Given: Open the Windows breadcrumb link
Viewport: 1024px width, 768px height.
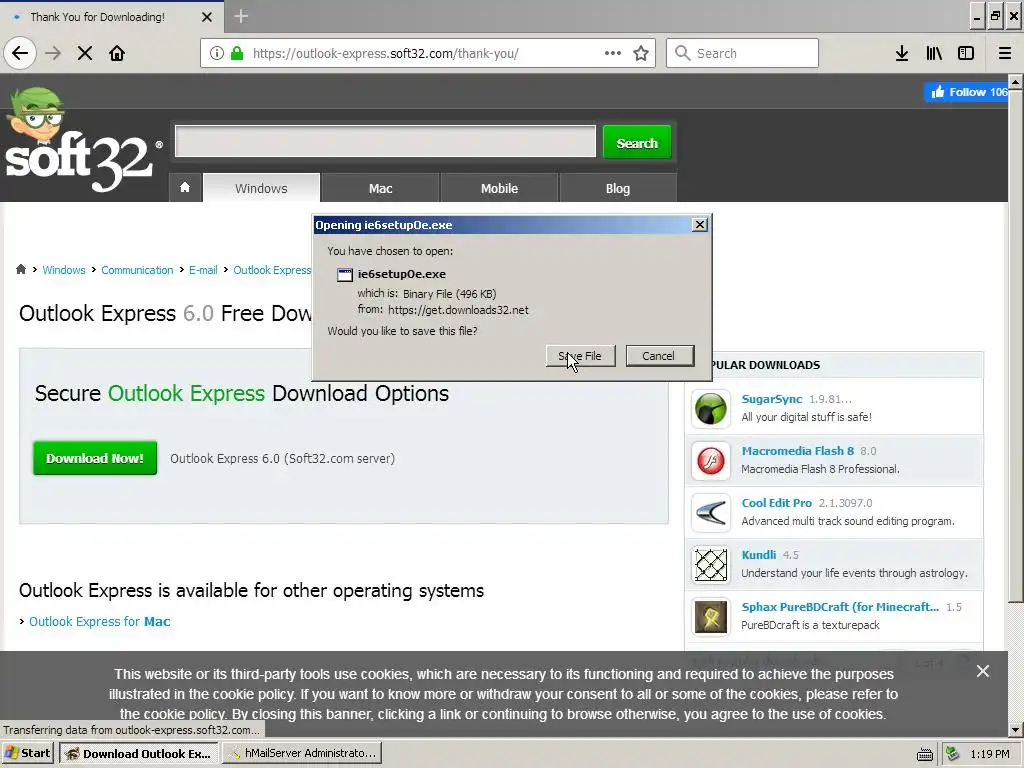Looking at the screenshot, I should pyautogui.click(x=64, y=270).
